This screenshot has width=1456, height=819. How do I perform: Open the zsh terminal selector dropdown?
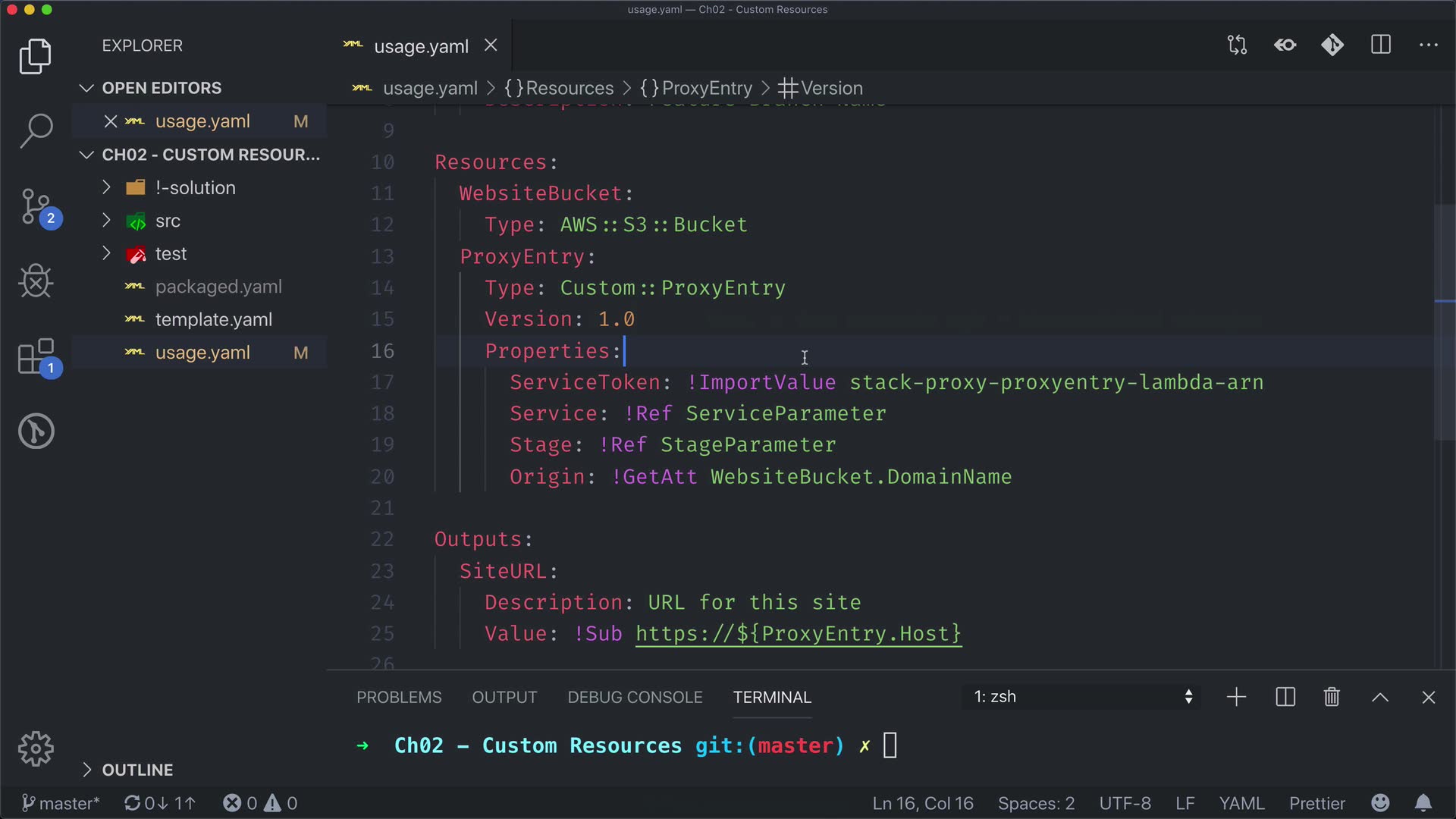(x=1082, y=697)
